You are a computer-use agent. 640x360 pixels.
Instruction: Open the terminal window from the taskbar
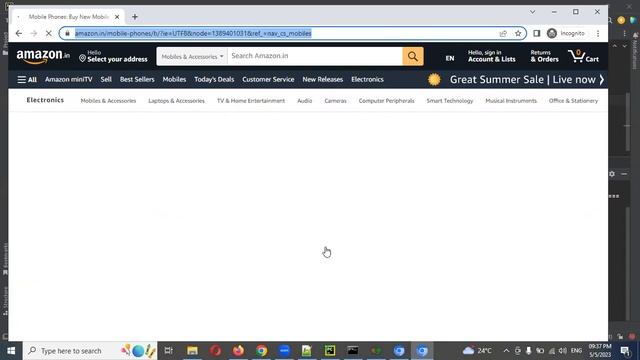click(x=353, y=351)
